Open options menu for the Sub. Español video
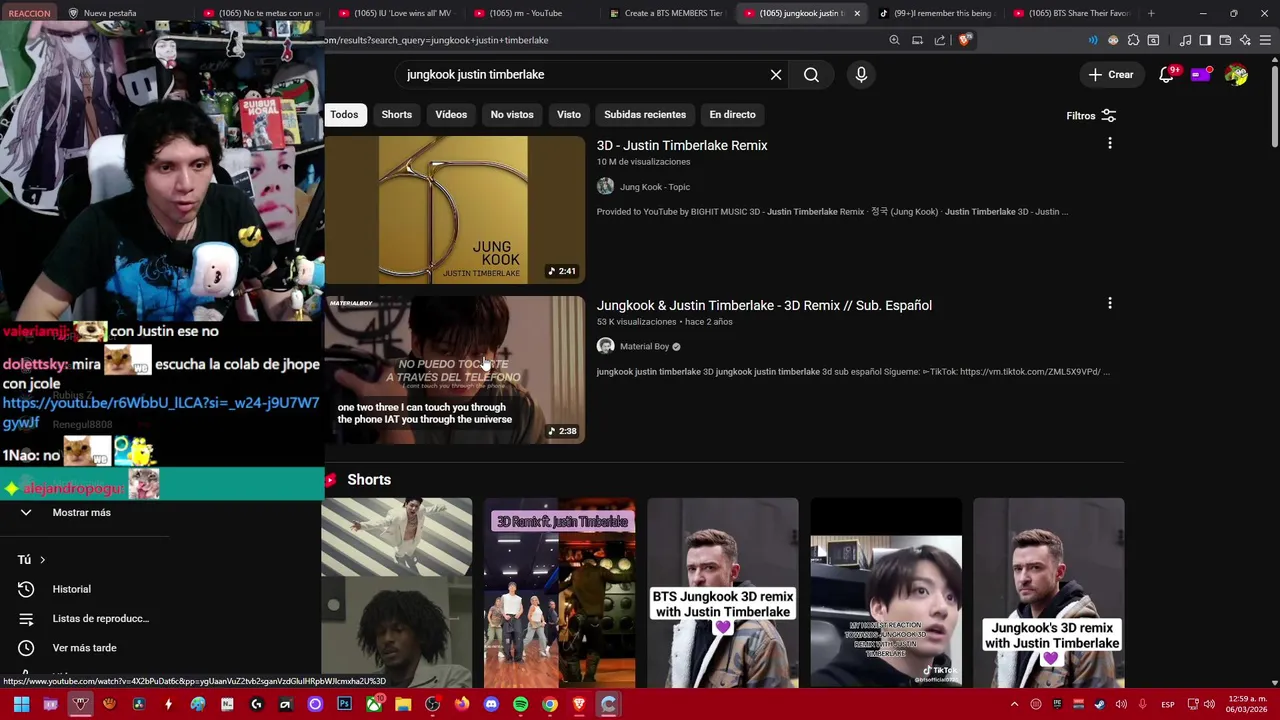The width and height of the screenshot is (1280, 720). pos(1109,304)
